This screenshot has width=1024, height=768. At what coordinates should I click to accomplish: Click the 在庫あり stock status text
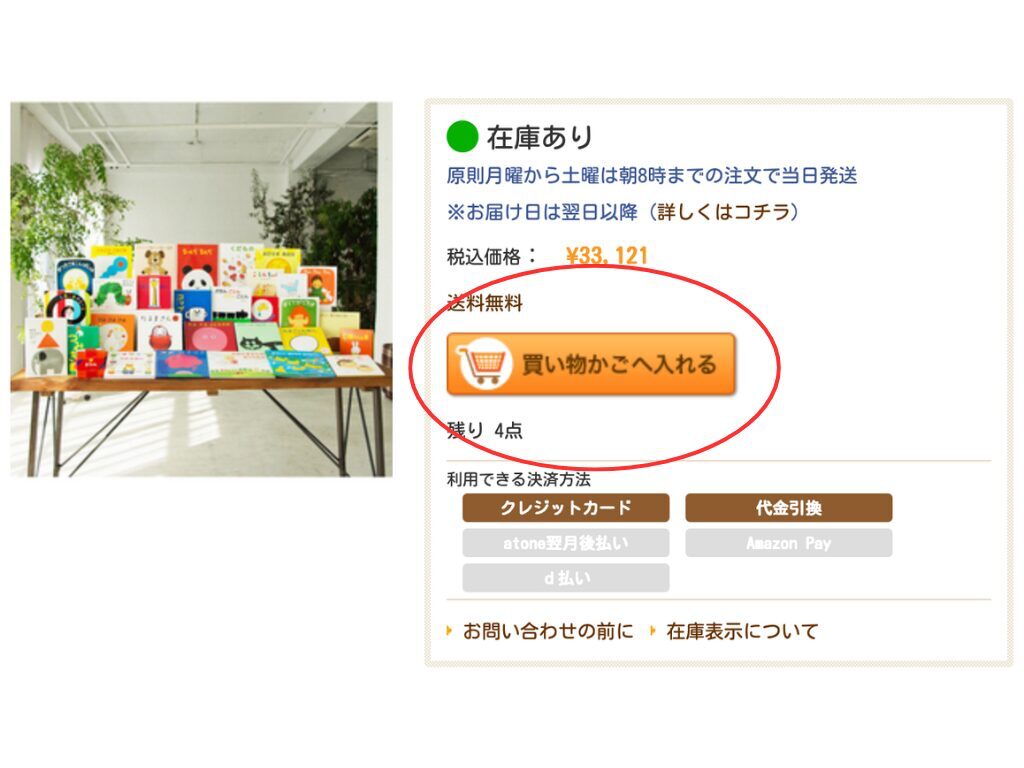coord(540,137)
